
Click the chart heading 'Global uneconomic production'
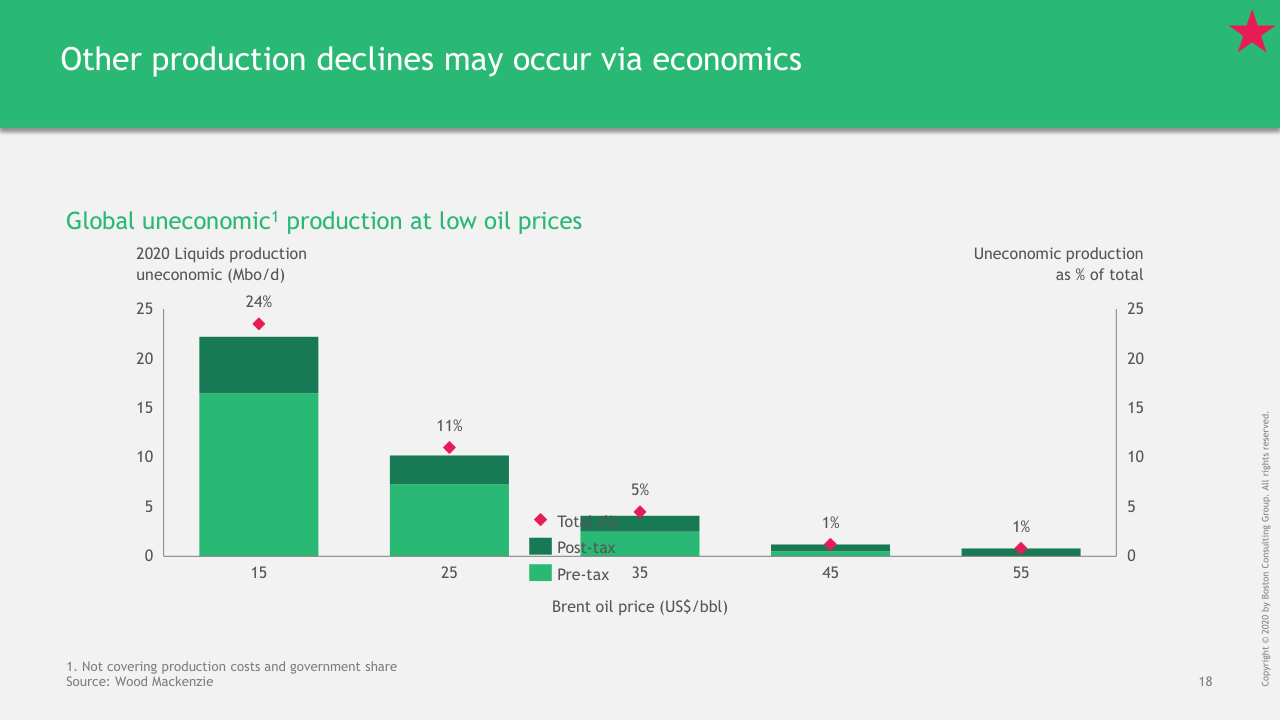324,221
